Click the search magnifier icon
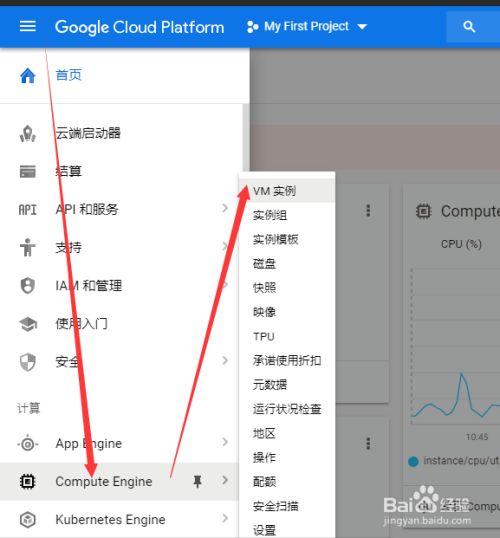The height and width of the screenshot is (538, 500). (x=469, y=26)
